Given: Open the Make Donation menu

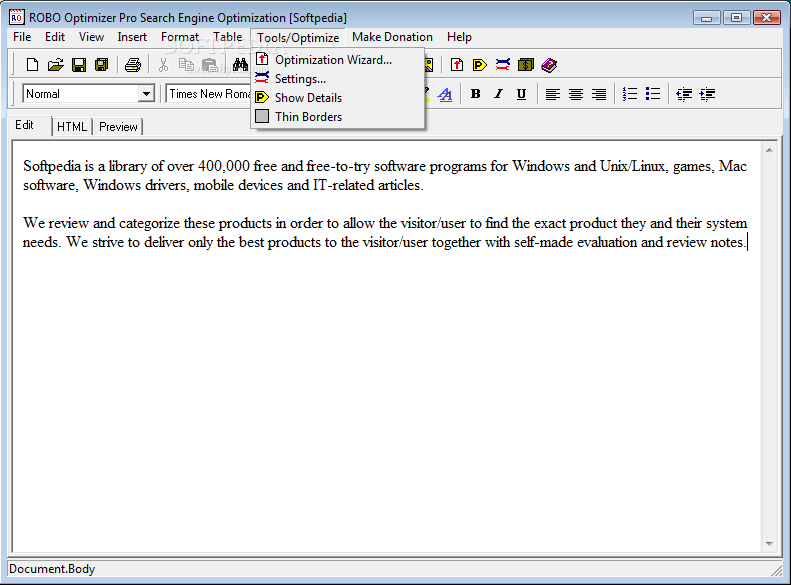Looking at the screenshot, I should pos(392,37).
